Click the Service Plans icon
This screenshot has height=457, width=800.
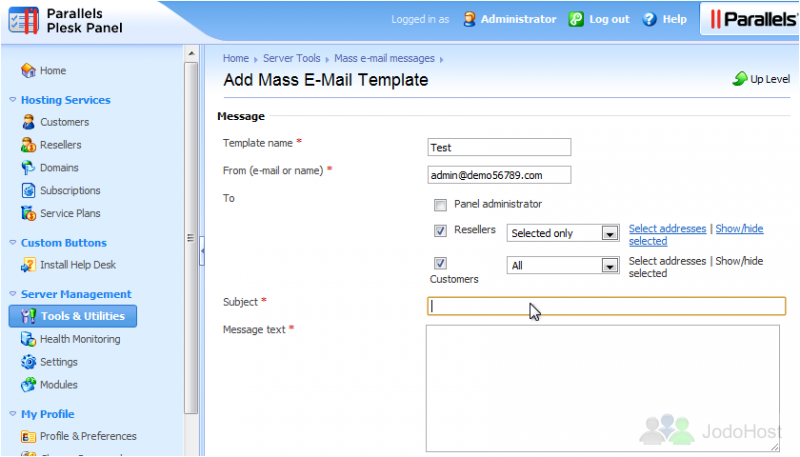point(28,213)
